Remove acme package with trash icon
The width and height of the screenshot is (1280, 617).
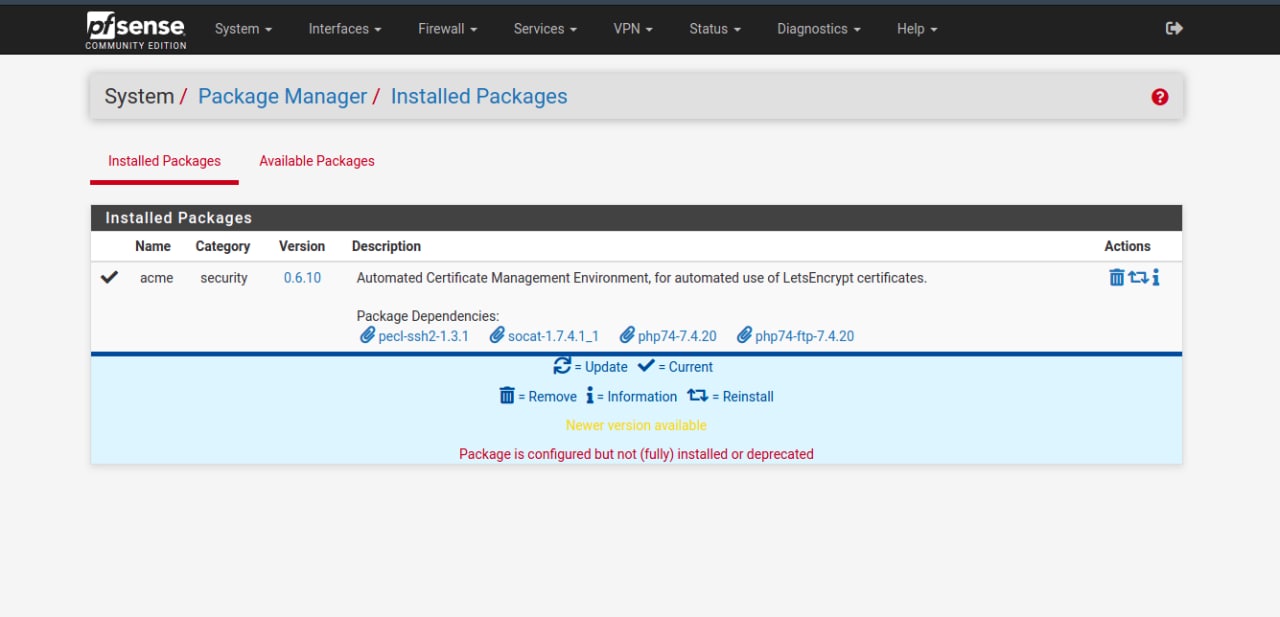(x=1117, y=277)
